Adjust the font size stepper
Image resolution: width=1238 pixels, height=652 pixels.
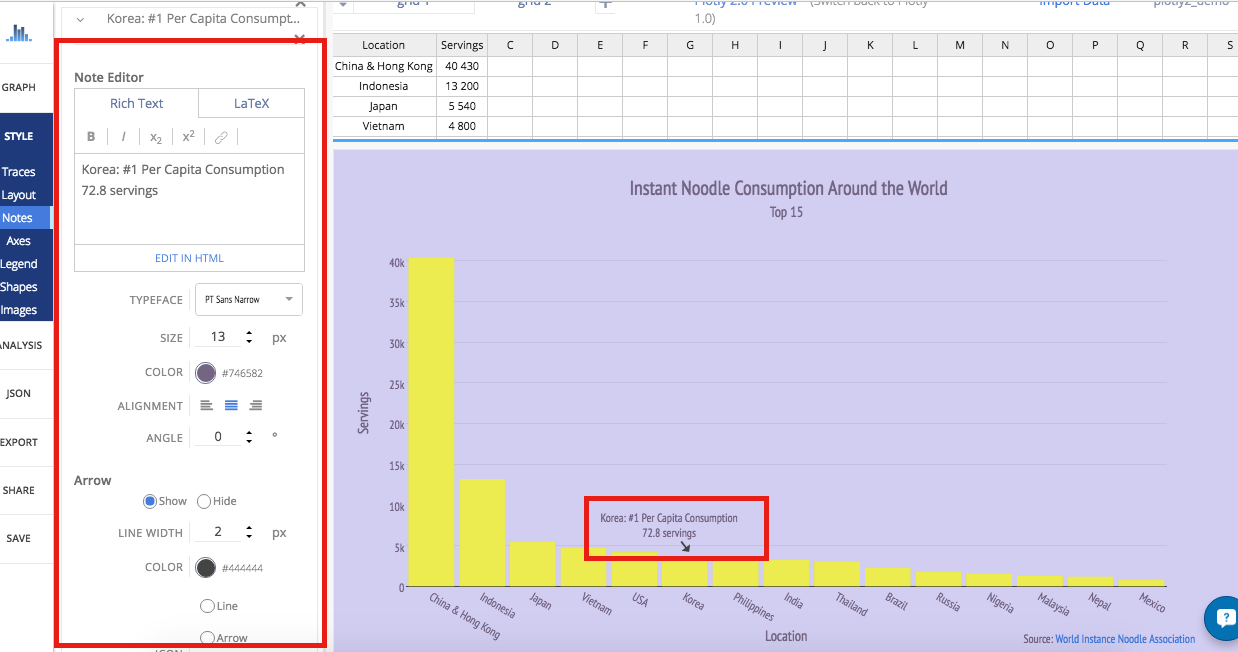pyautogui.click(x=249, y=338)
